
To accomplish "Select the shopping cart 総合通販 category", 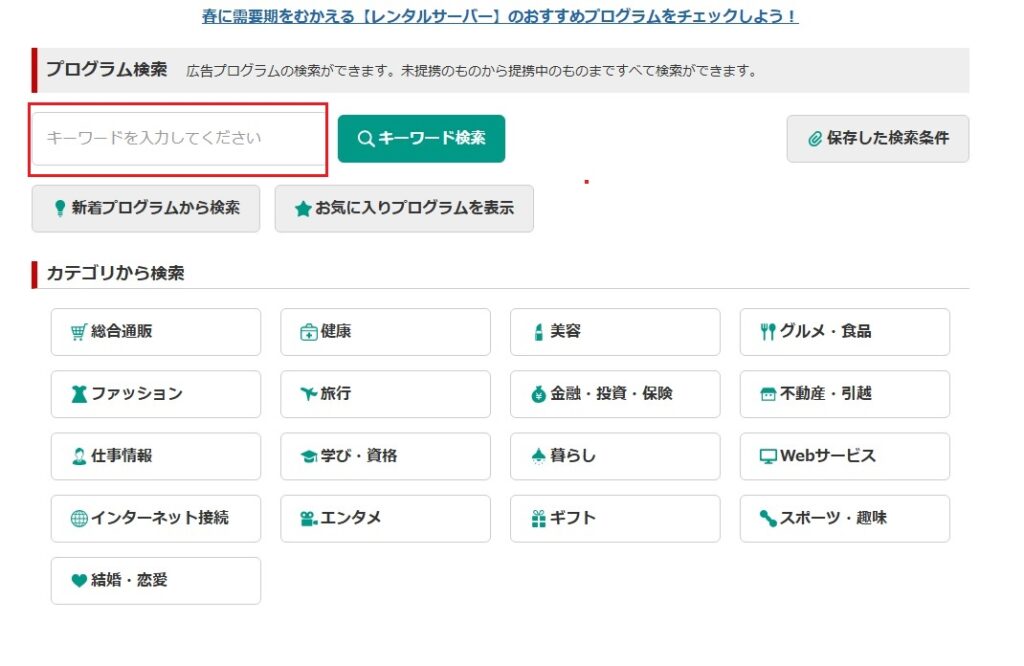I will (x=155, y=332).
